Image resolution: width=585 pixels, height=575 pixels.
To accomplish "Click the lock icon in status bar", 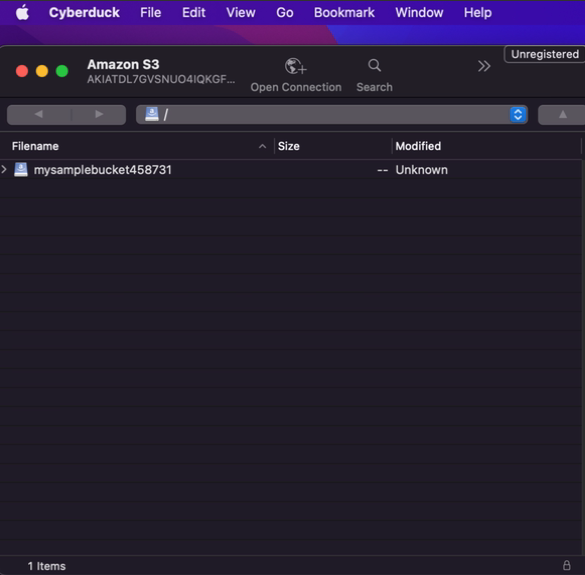I will coord(566,565).
